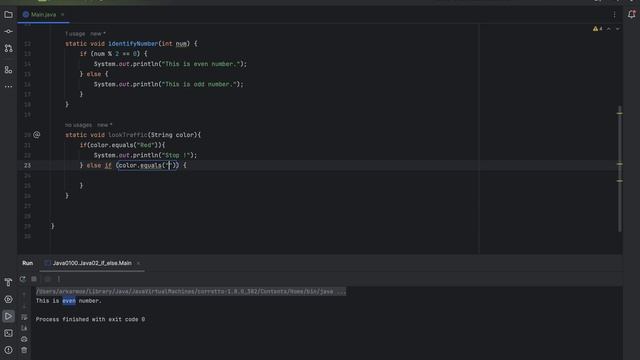
Task: Toggle scroll to end of console
Action: pyautogui.click(x=24, y=328)
